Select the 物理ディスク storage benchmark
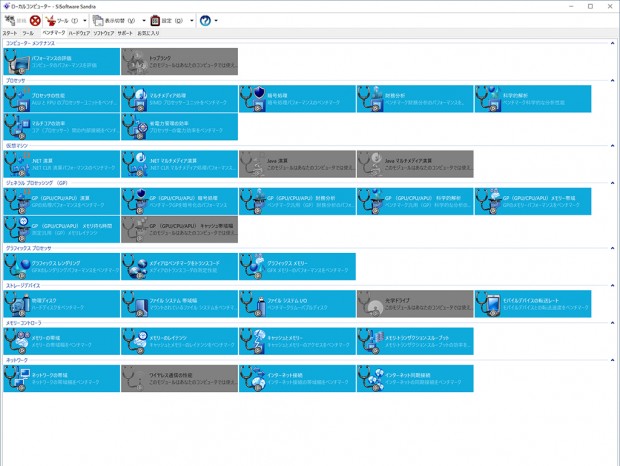620x466 pixels. 61,304
